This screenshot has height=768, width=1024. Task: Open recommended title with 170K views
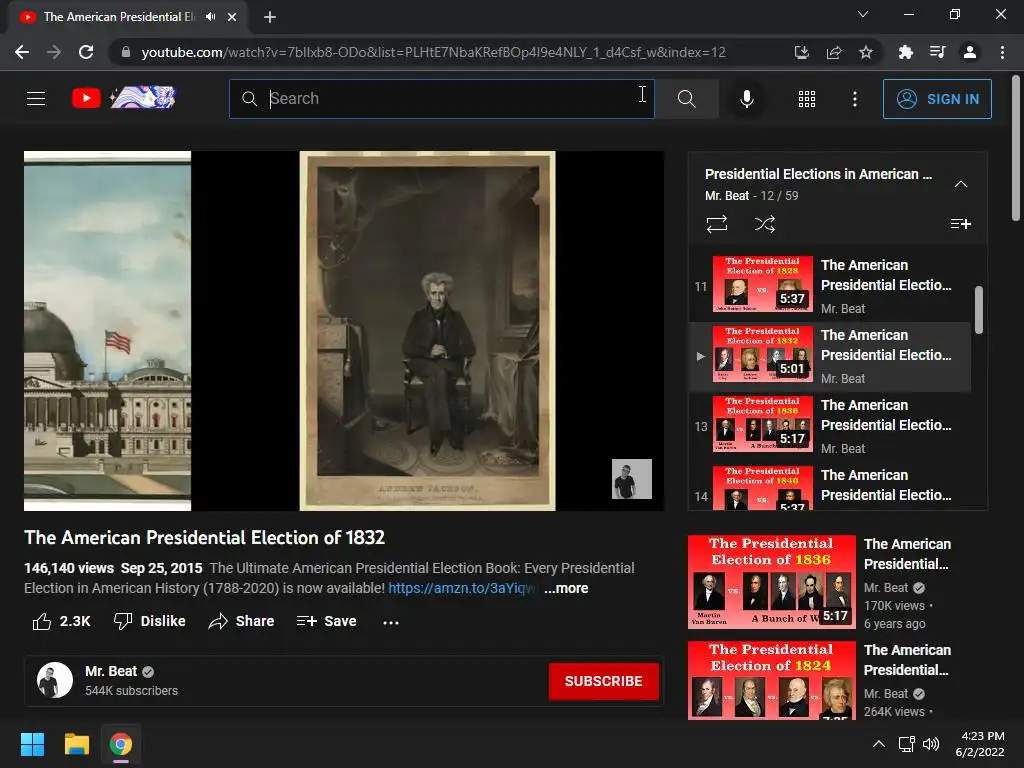(907, 554)
